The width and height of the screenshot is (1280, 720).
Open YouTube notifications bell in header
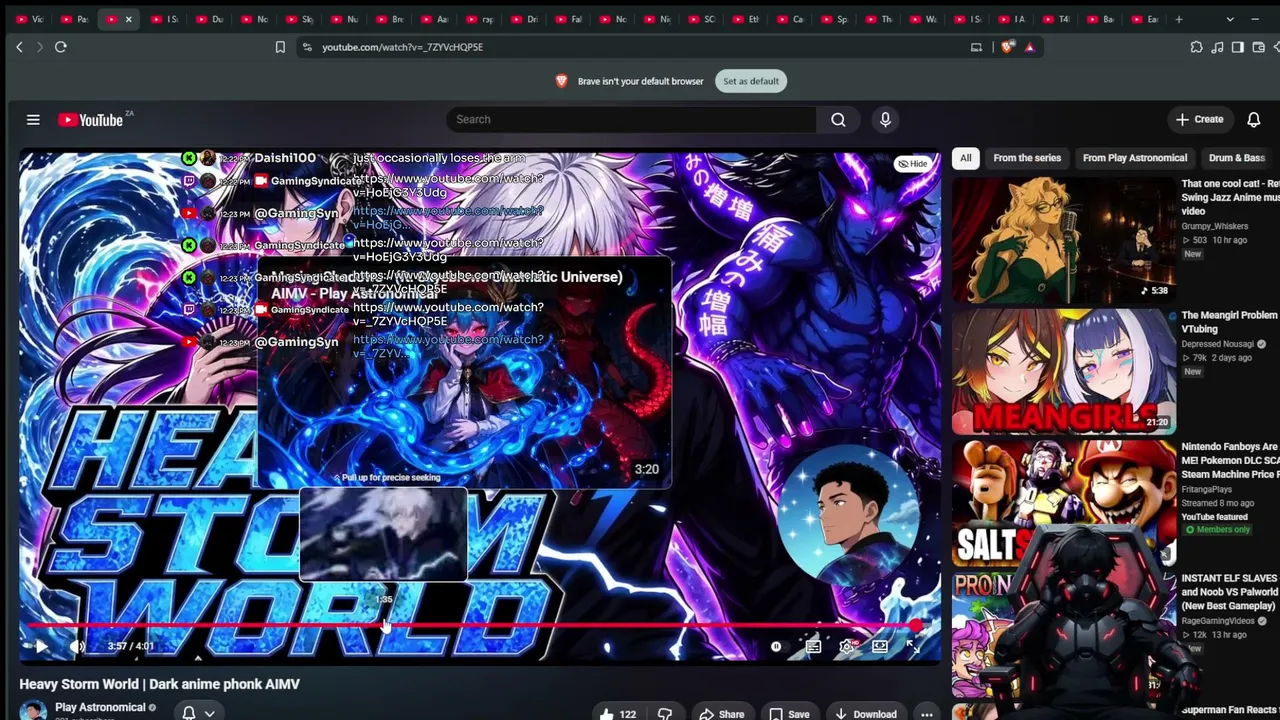1253,120
